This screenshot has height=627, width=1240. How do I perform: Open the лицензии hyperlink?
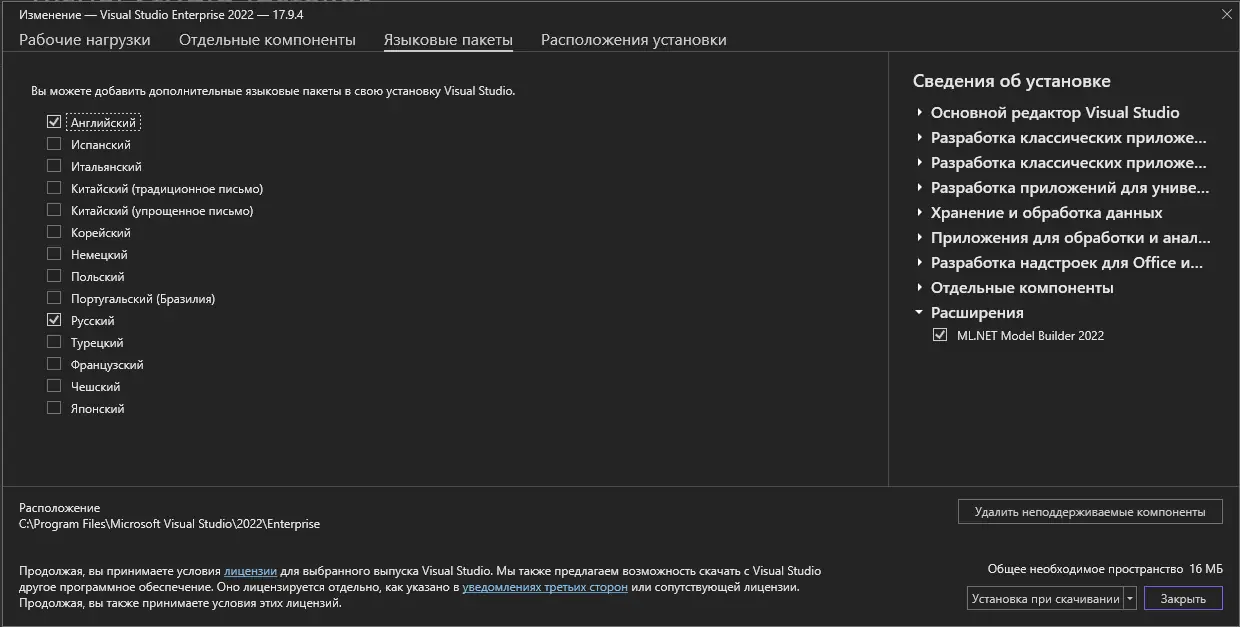[x=250, y=571]
